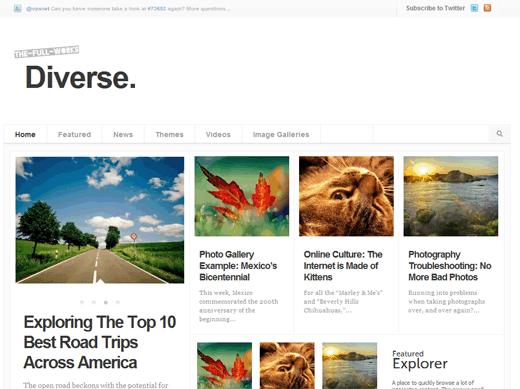
Task: Select the second slider pagination dot
Action: (x=94, y=302)
